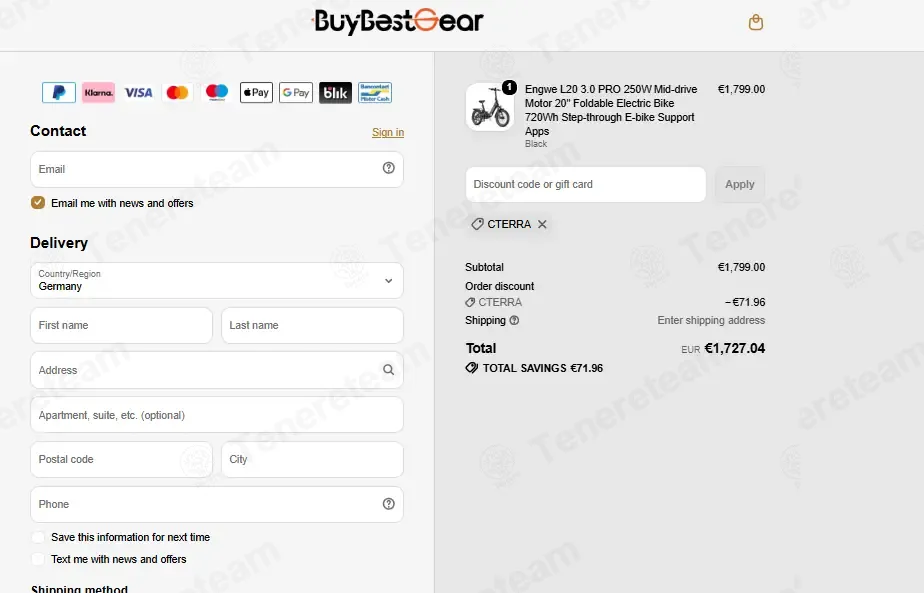Viewport: 924px width, 593px height.
Task: Click the Sign in link
Action: [x=388, y=132]
